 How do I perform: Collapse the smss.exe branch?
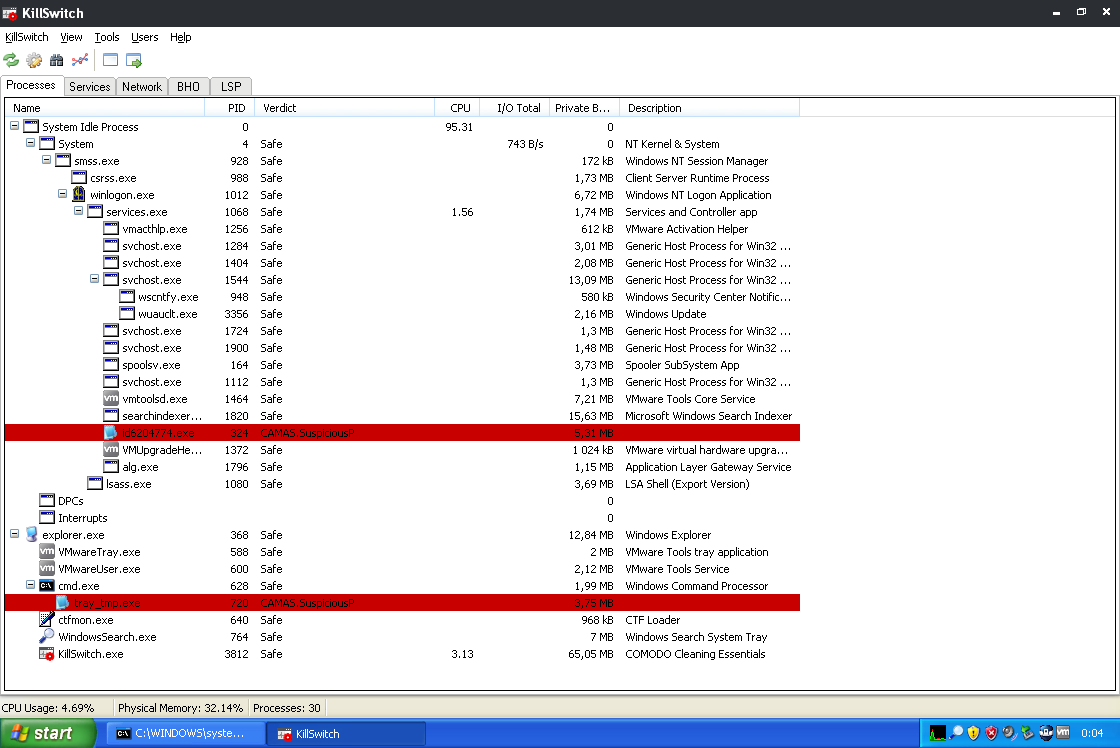point(46,160)
